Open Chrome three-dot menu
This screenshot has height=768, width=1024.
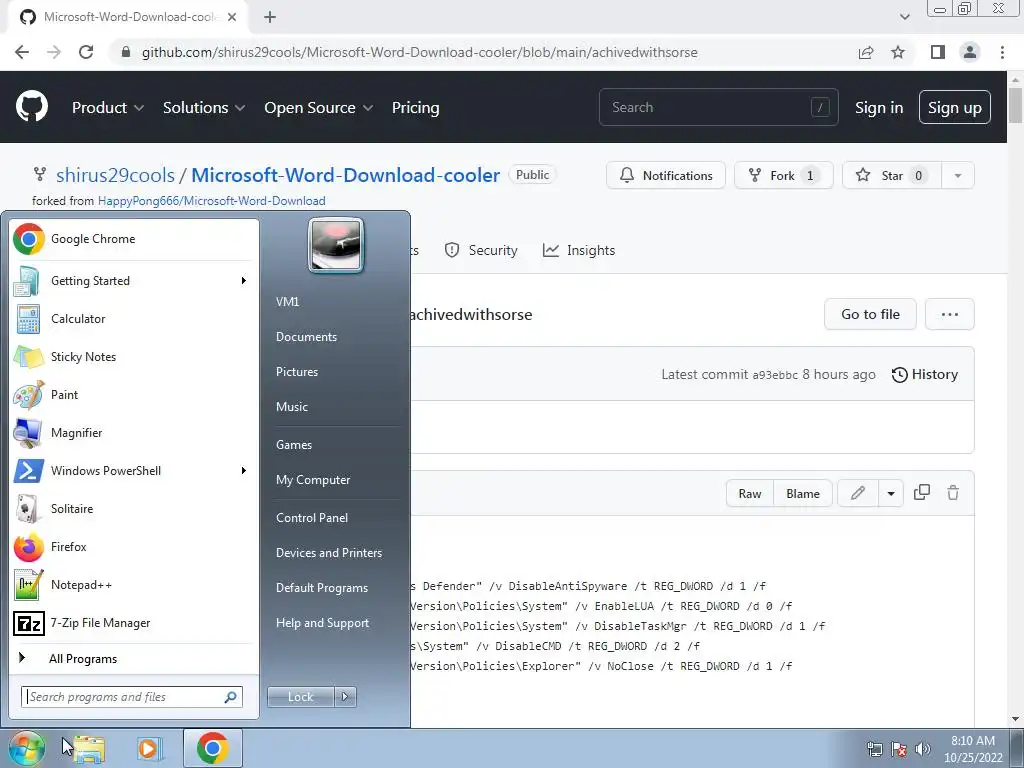click(x=1002, y=52)
